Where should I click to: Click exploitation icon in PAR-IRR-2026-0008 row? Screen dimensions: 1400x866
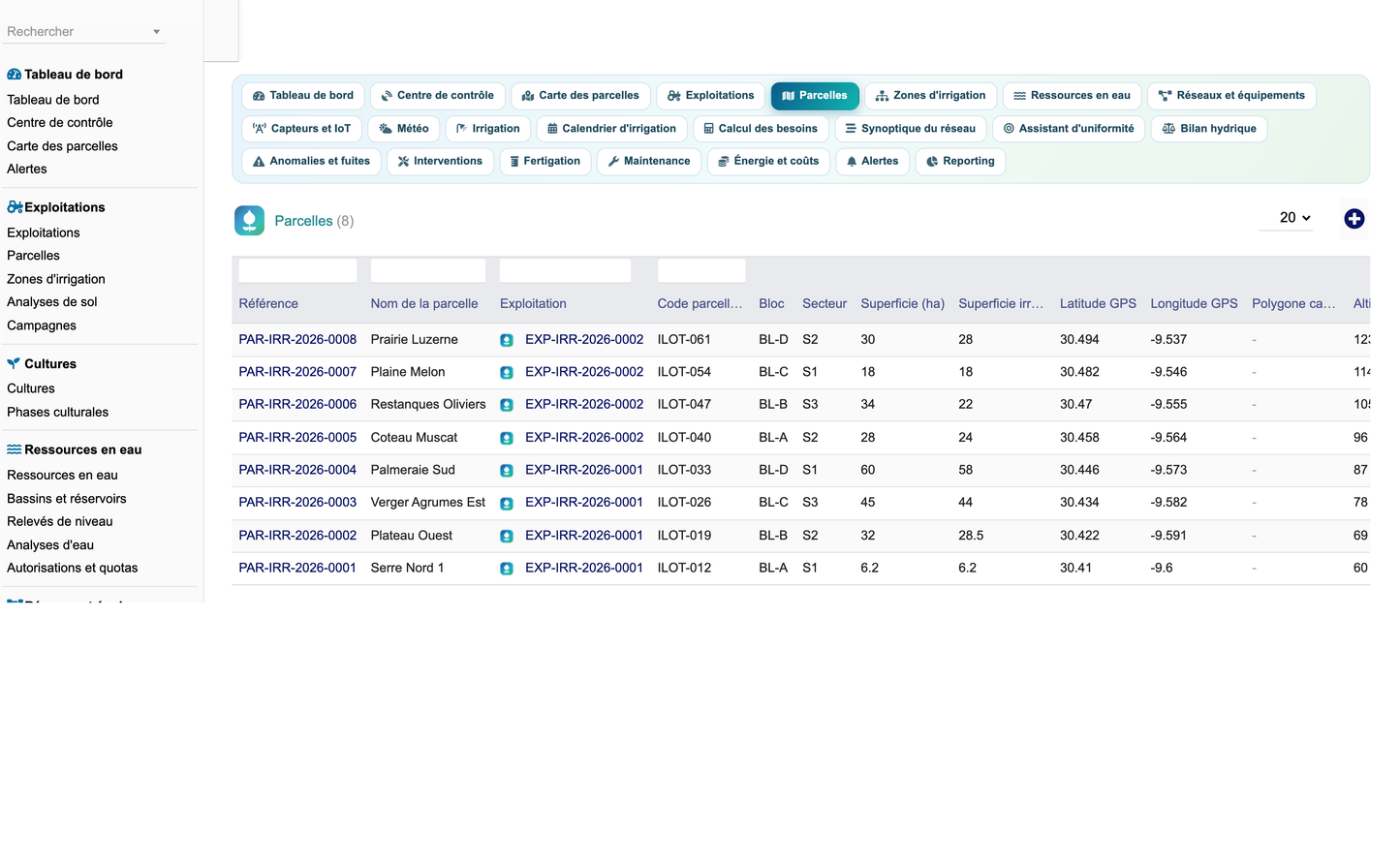[x=507, y=340]
